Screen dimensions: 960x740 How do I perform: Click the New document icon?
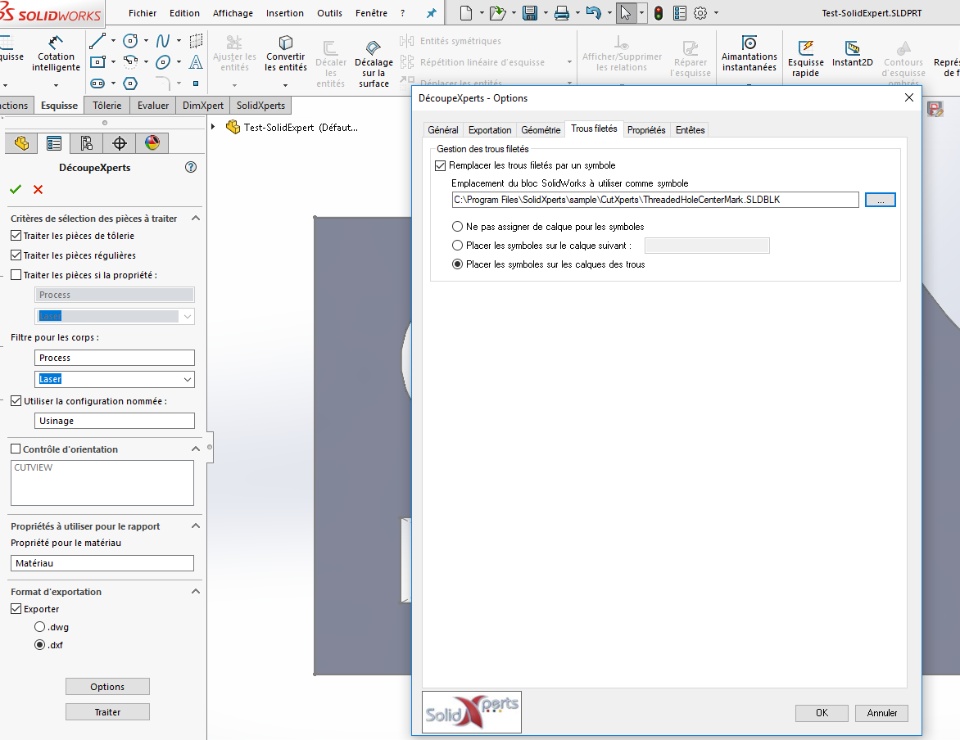coord(466,13)
